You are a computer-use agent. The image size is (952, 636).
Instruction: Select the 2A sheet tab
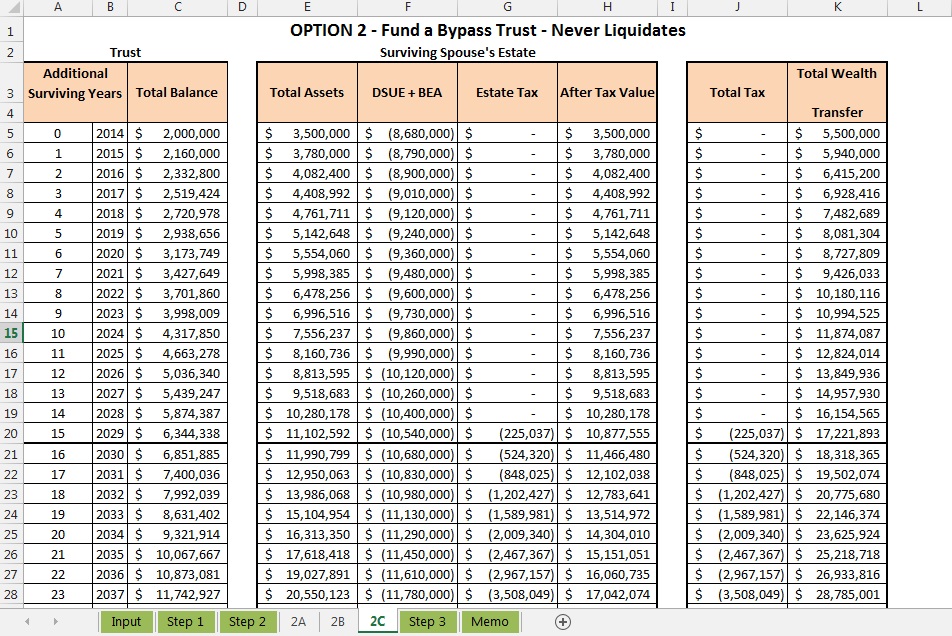[x=298, y=622]
